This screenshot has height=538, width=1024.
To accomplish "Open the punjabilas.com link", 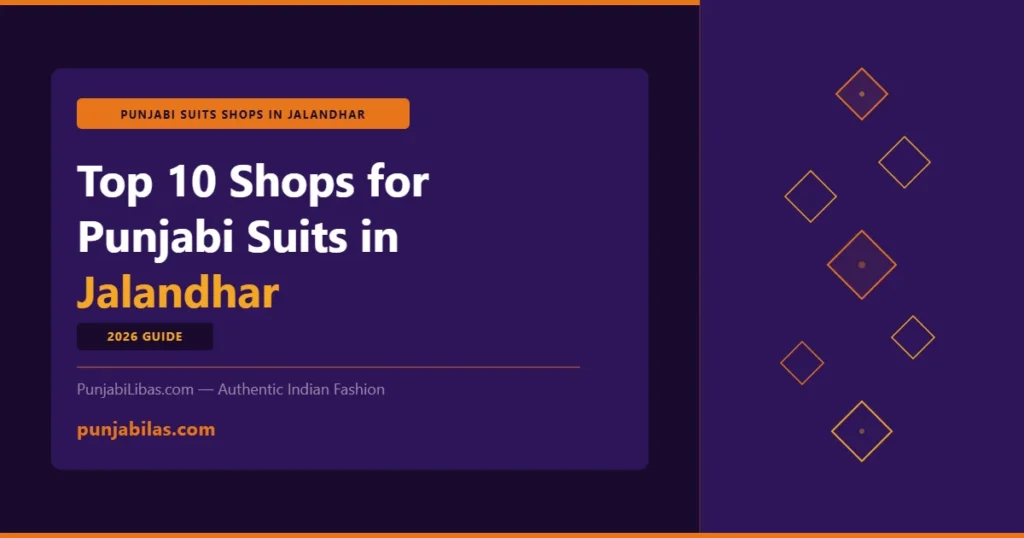I will pyautogui.click(x=146, y=430).
